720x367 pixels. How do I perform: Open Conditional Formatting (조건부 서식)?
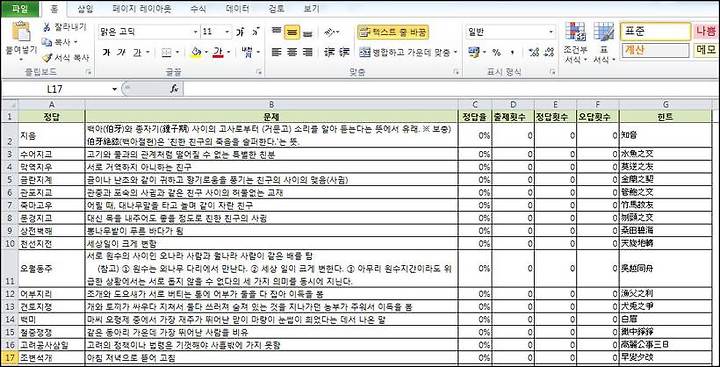click(575, 43)
